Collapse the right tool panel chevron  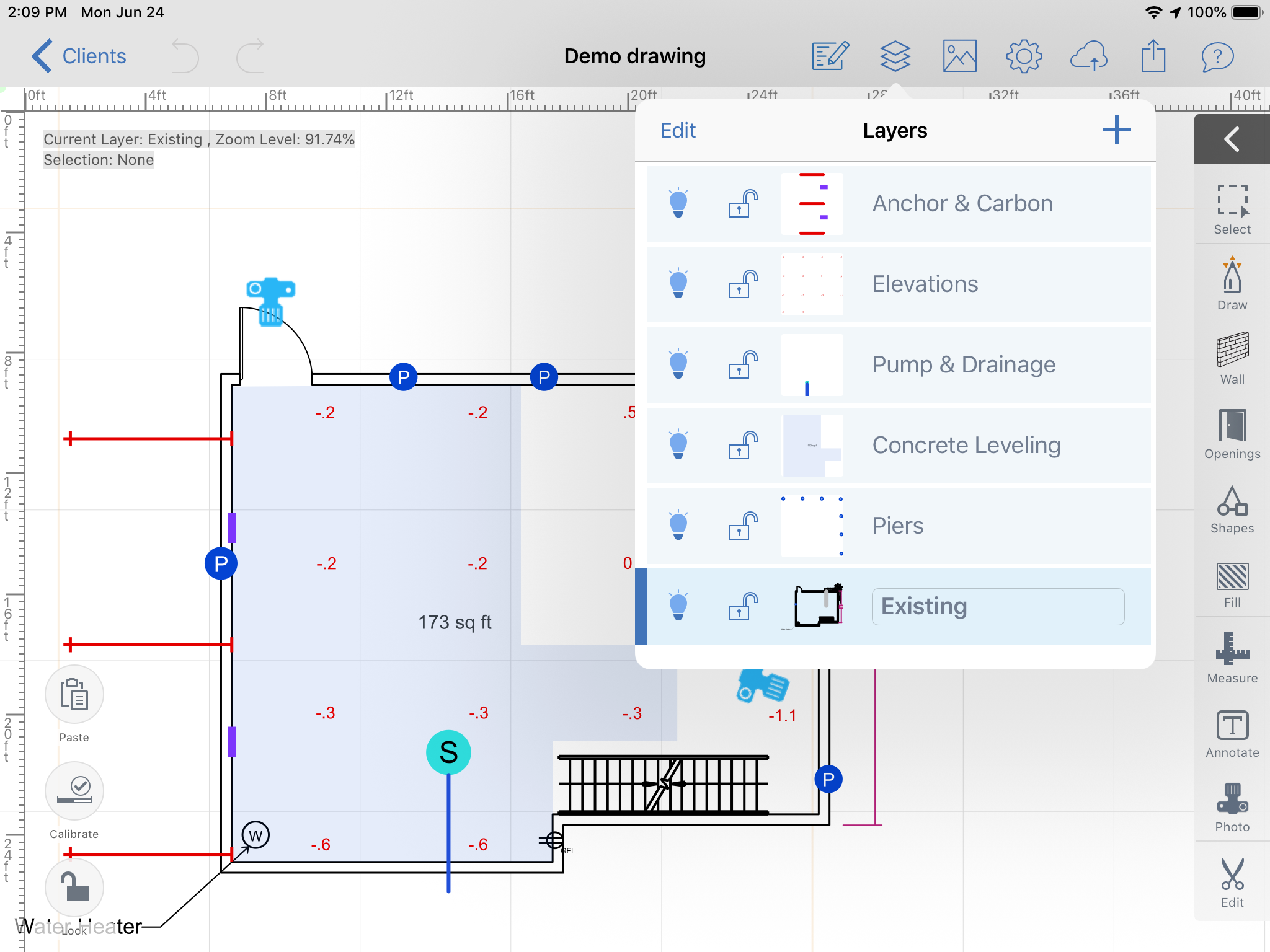coord(1232,139)
